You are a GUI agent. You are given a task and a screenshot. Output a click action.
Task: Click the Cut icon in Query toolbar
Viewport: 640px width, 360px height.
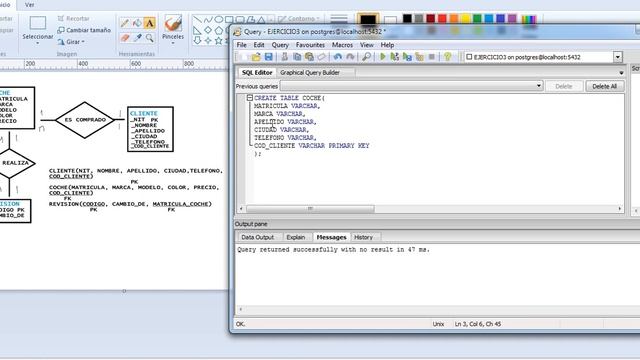coord(284,57)
